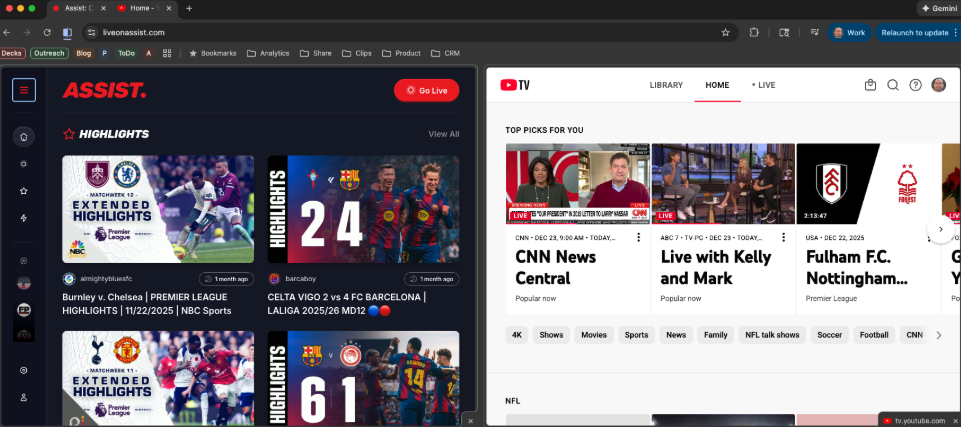This screenshot has width=961, height=427.
Task: Select the Movies filter chip
Action: coord(594,335)
